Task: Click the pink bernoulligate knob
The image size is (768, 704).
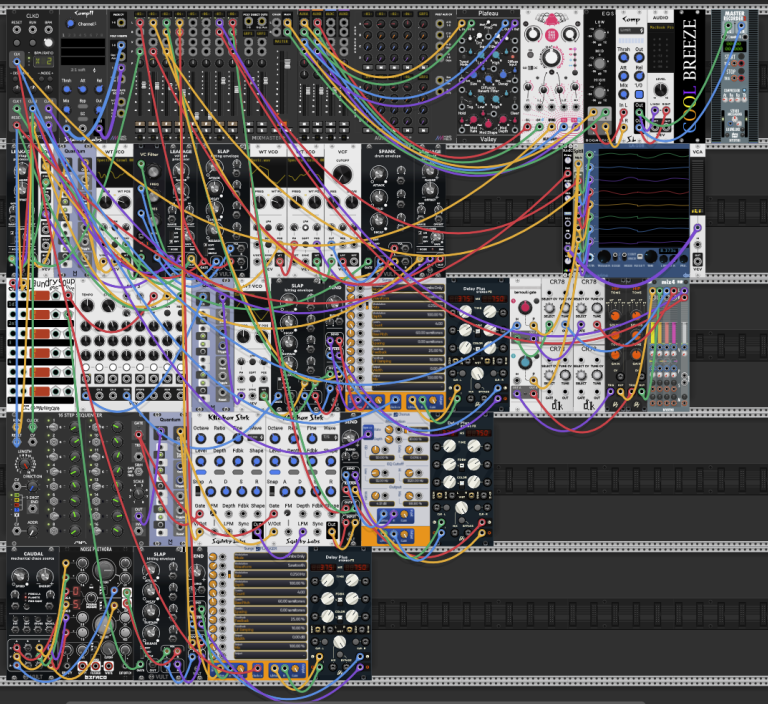Action: click(525, 308)
